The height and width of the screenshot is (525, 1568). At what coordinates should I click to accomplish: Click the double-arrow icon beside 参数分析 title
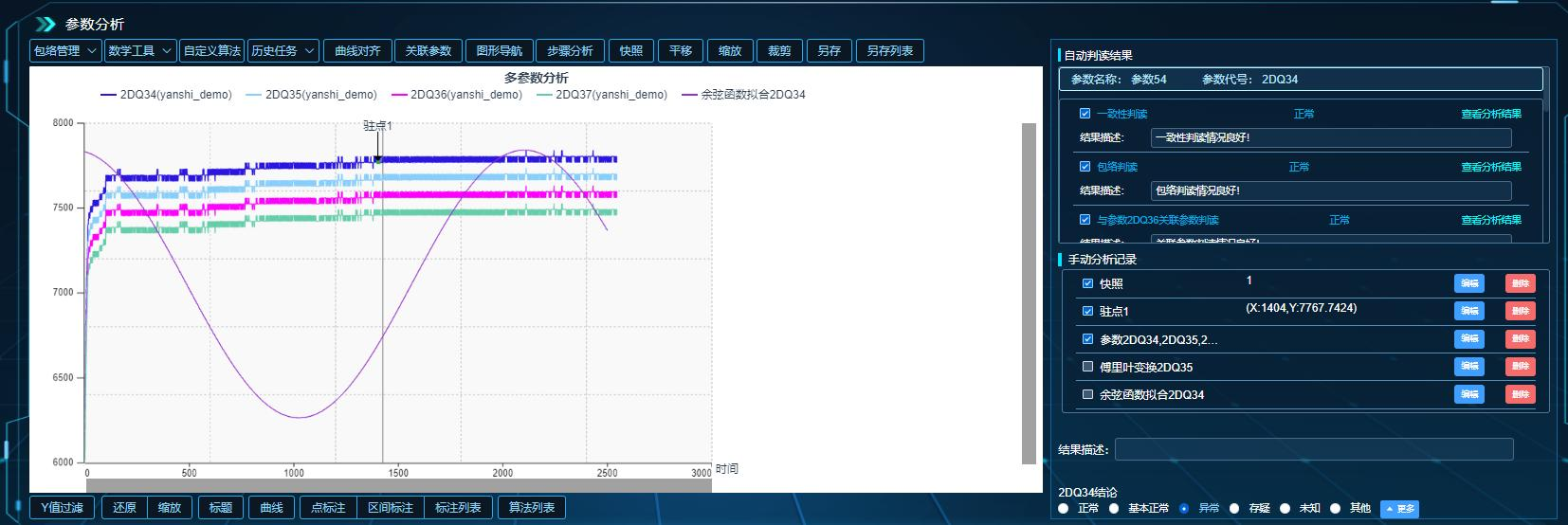45,24
